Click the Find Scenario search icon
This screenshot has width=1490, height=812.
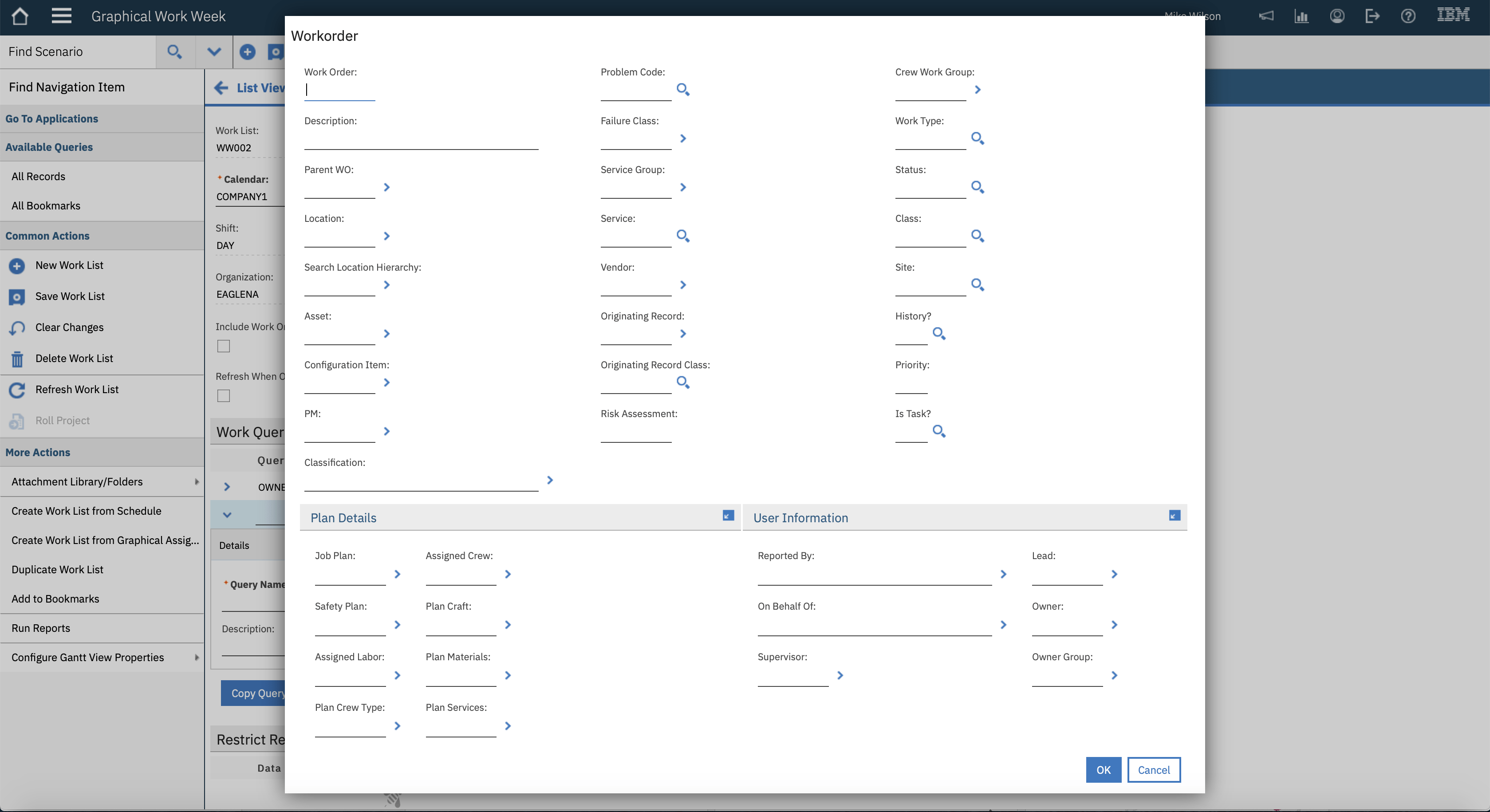pyautogui.click(x=174, y=52)
